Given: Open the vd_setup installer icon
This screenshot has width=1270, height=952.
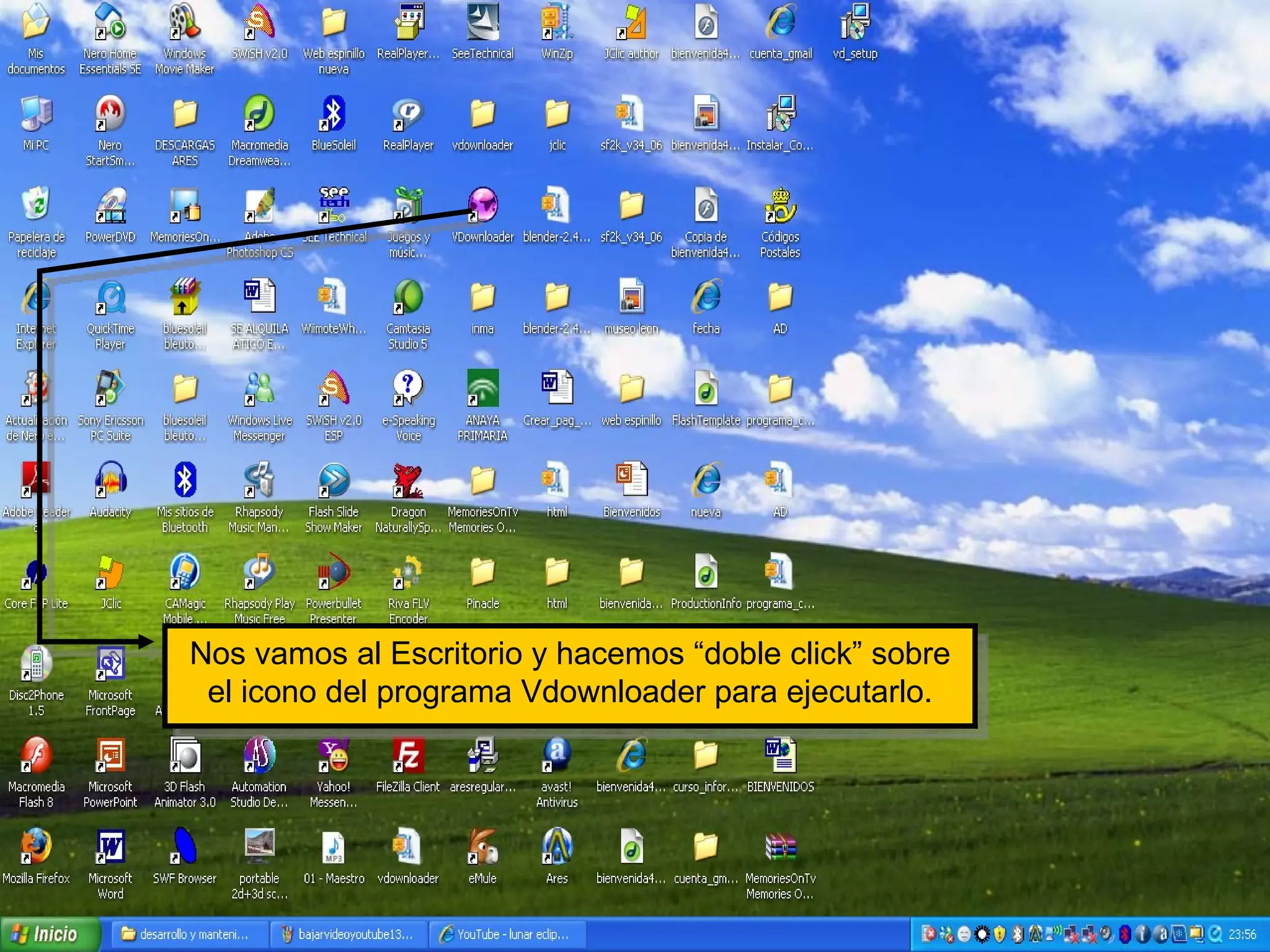Looking at the screenshot, I should (855, 21).
